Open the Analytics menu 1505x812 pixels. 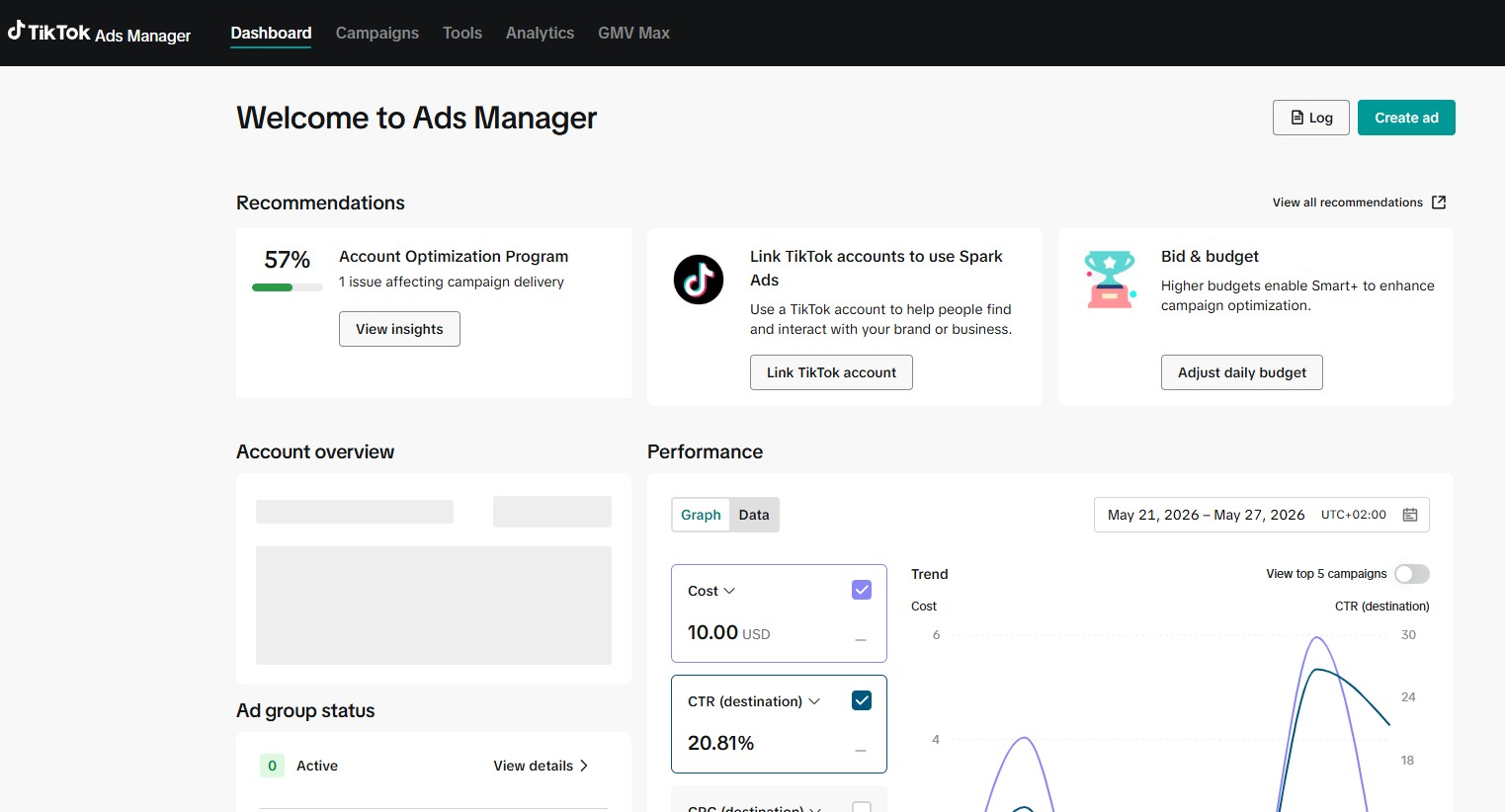coord(540,33)
